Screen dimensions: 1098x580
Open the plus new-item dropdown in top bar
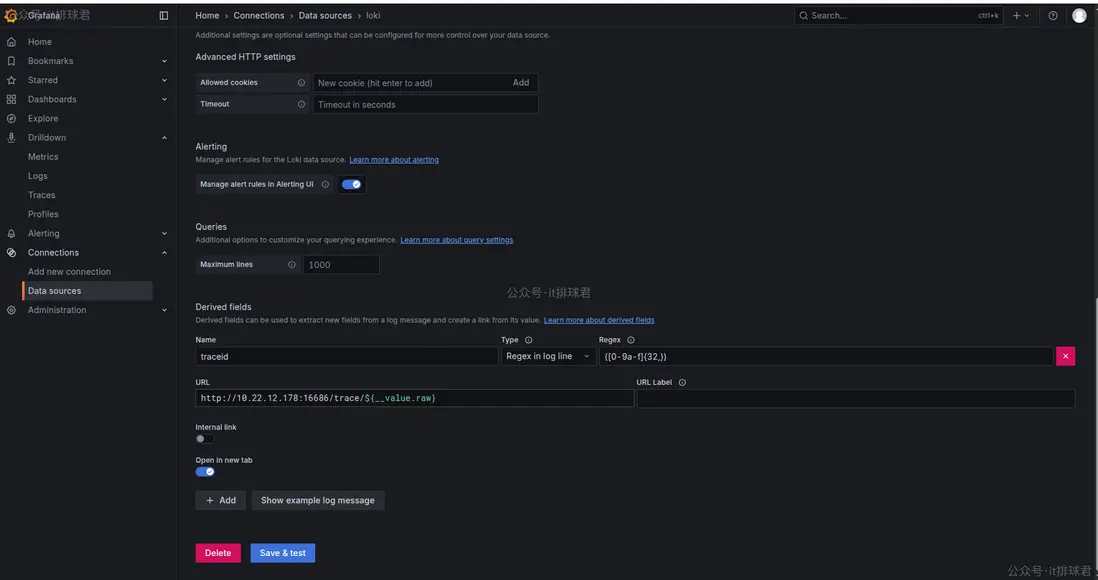pos(1021,15)
